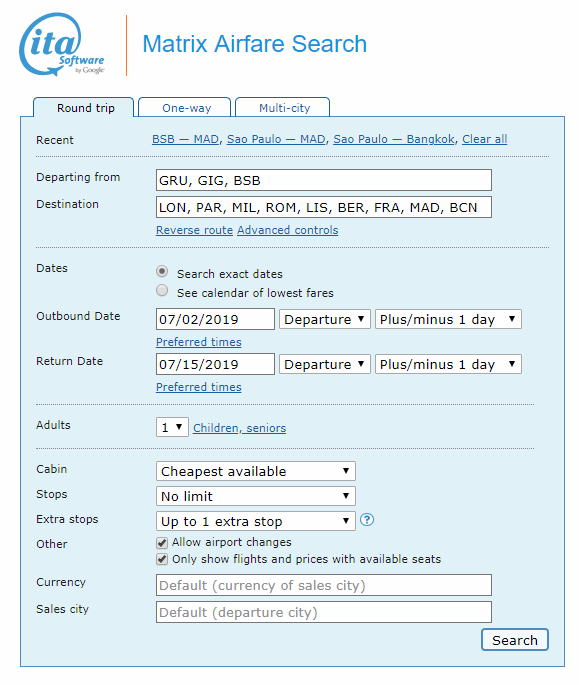Open the Extra stops dropdown
Image resolution: width=579 pixels, height=685 pixels.
(256, 521)
